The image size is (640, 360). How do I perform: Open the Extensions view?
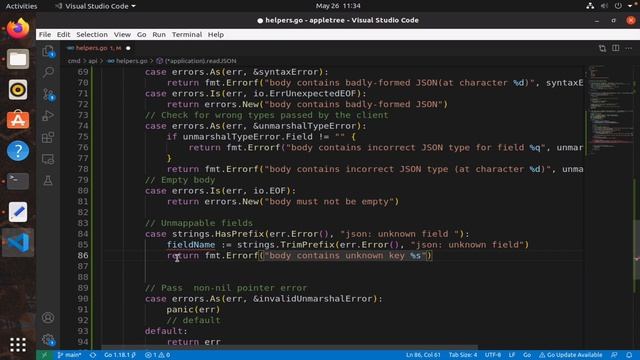(48, 138)
